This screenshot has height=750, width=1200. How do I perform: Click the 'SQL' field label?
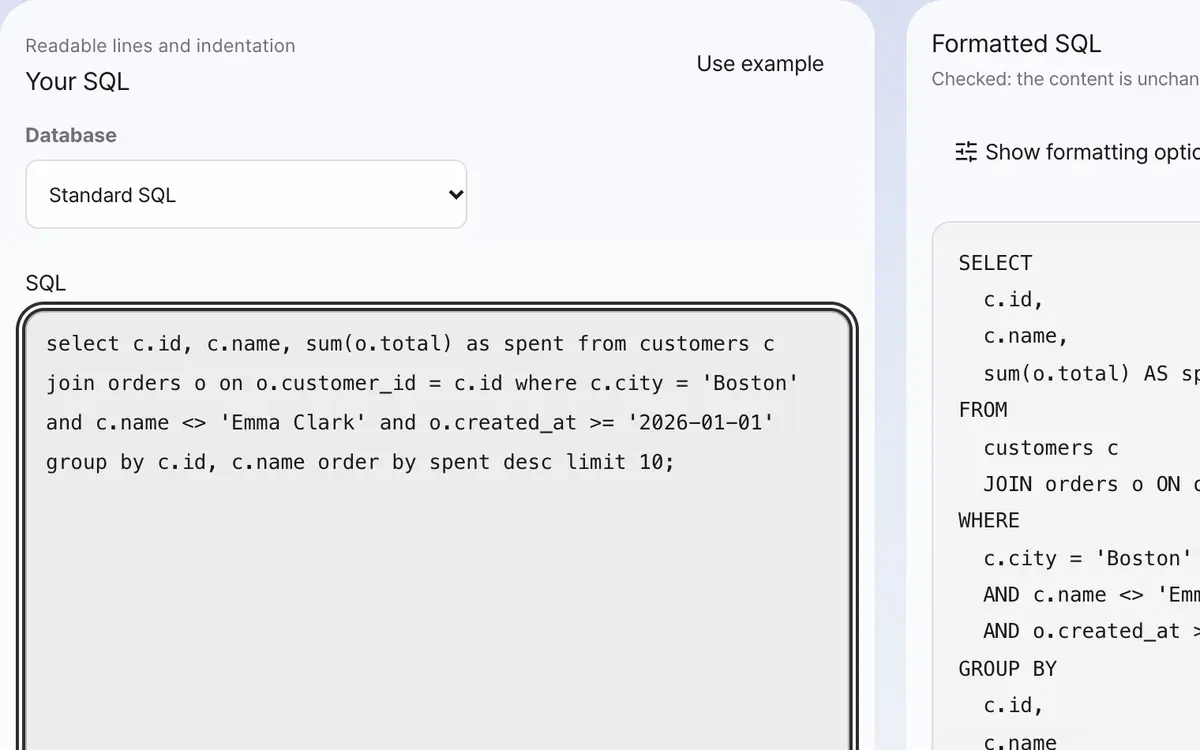click(x=45, y=283)
